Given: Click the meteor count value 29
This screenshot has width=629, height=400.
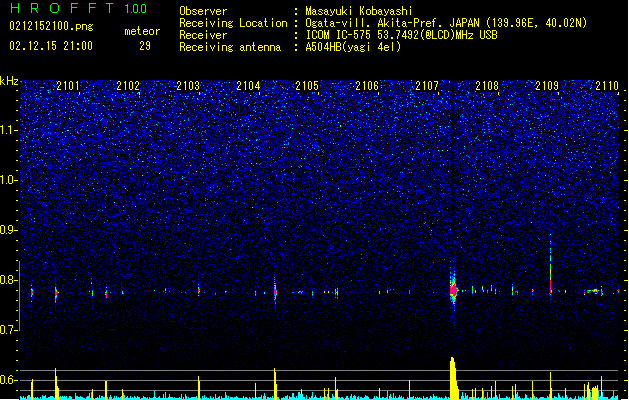Looking at the screenshot, I should [145, 46].
